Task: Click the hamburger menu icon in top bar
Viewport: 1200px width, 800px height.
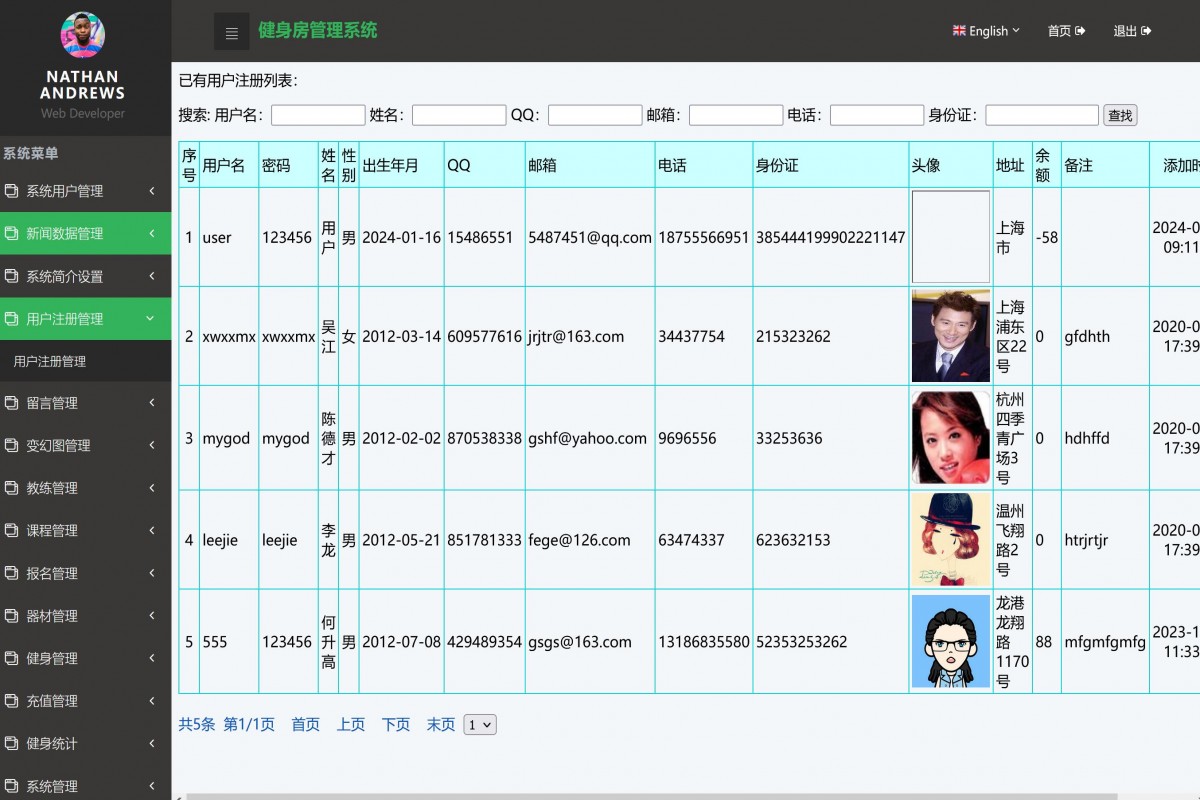Action: pyautogui.click(x=231, y=31)
